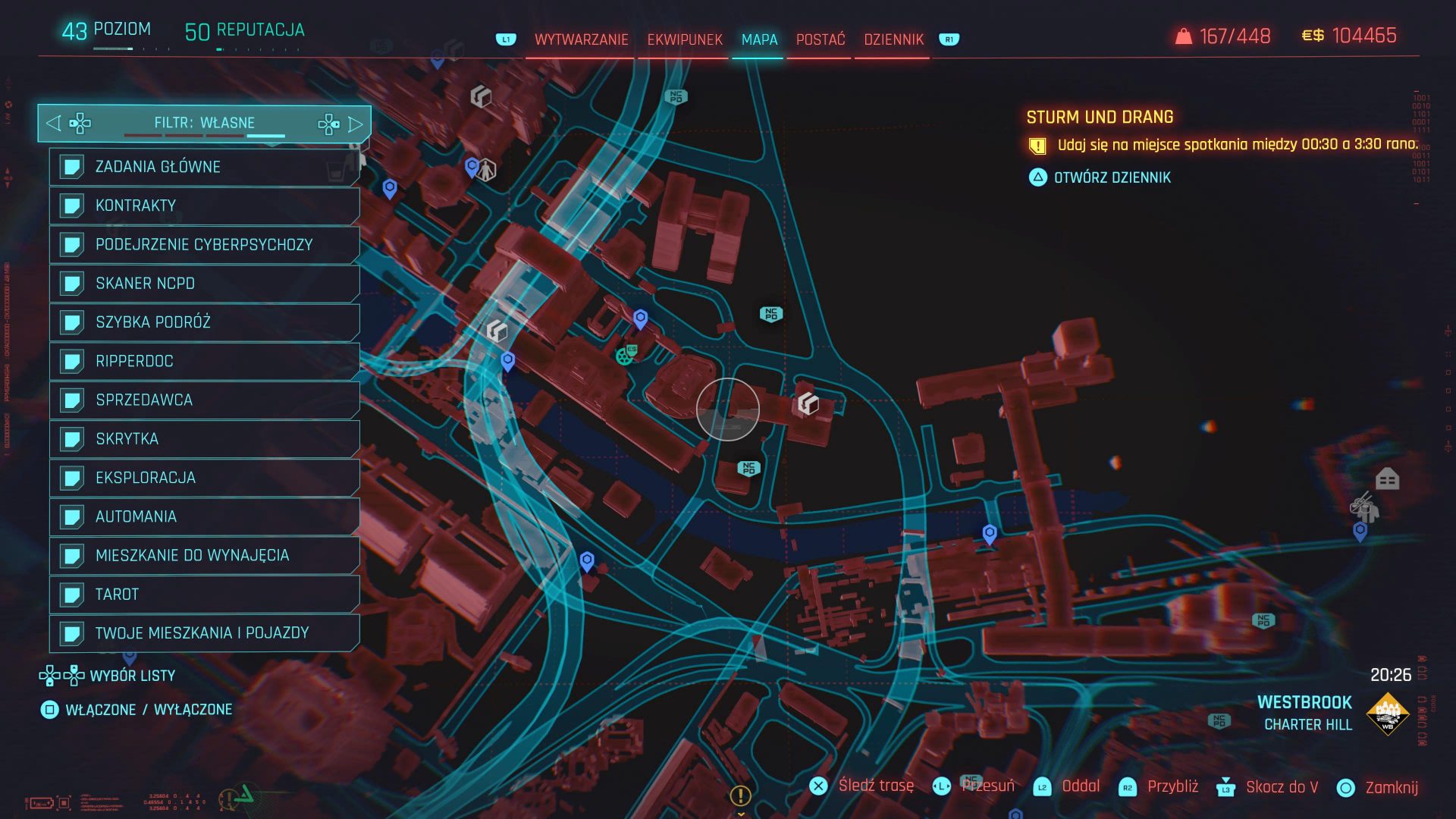Open the Filtr: Własne selector header
Screen dimensions: 1456x819
click(x=204, y=123)
